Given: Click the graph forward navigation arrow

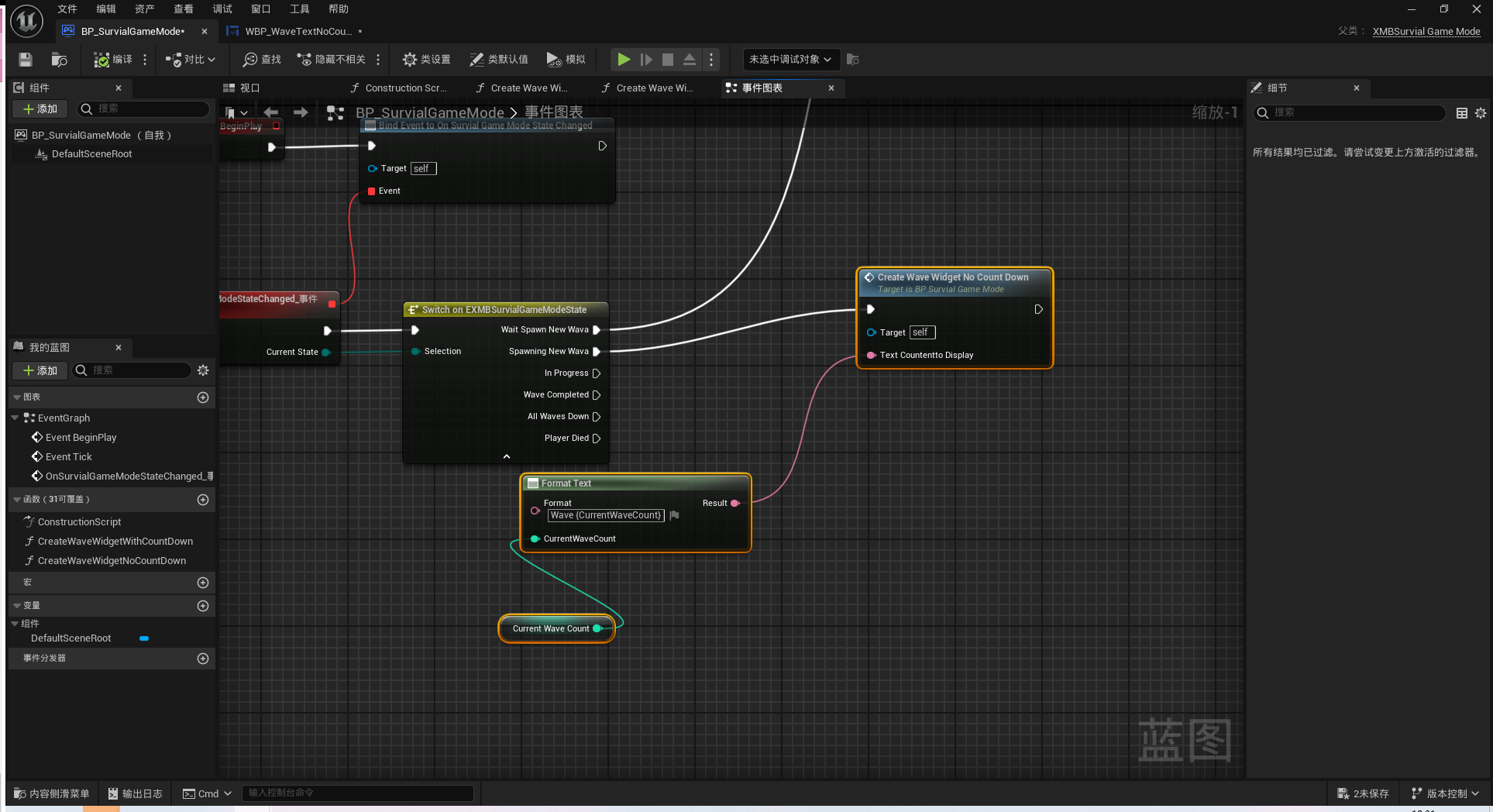Looking at the screenshot, I should 301,113.
